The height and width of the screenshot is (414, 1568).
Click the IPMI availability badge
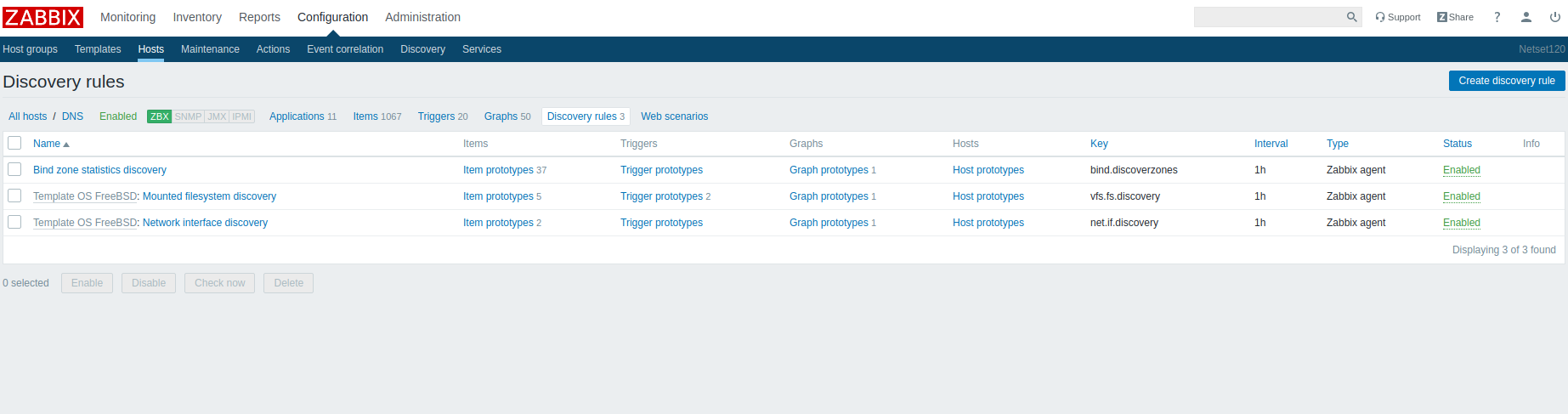point(242,116)
